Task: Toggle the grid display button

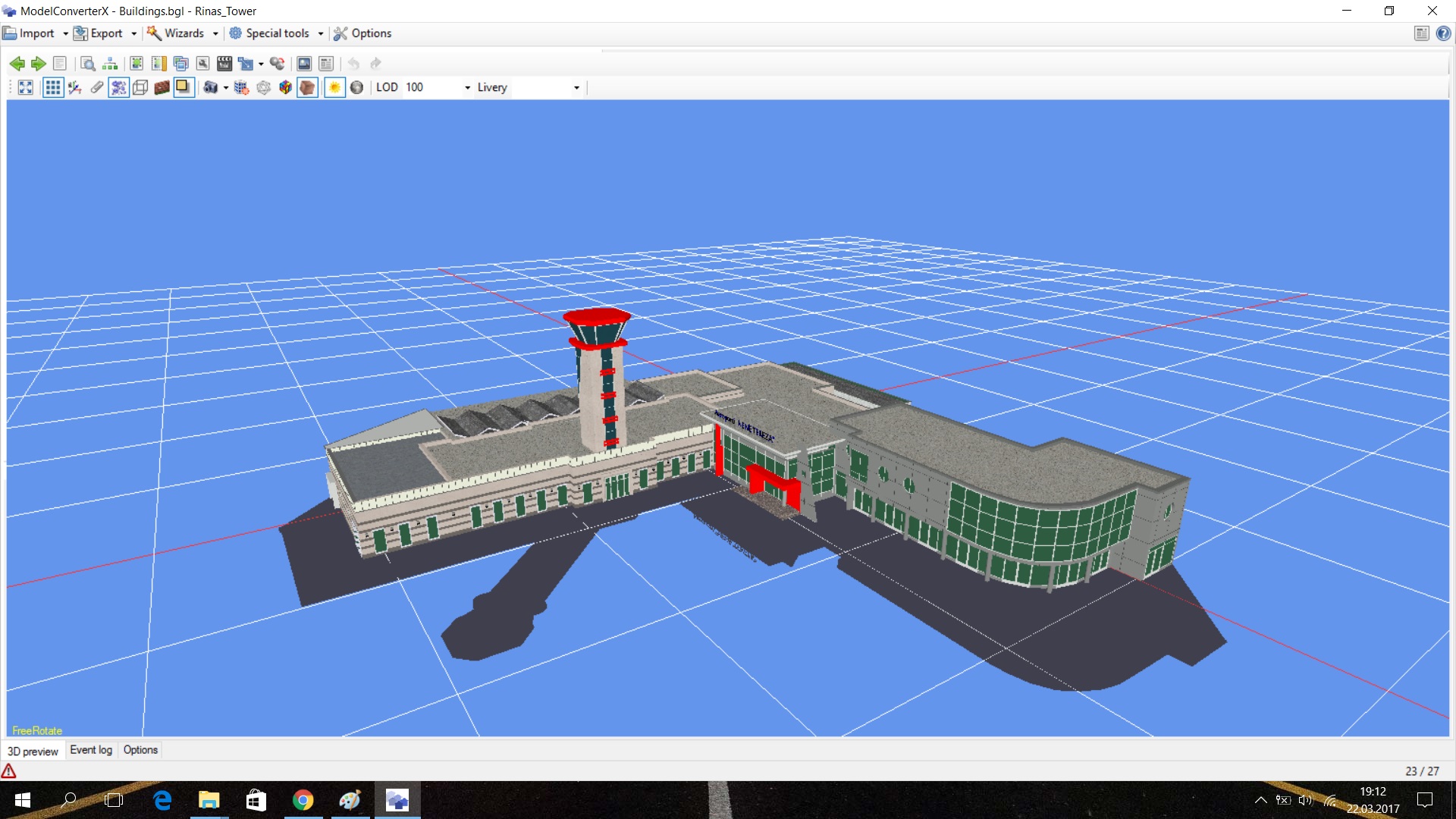Action: coord(52,87)
